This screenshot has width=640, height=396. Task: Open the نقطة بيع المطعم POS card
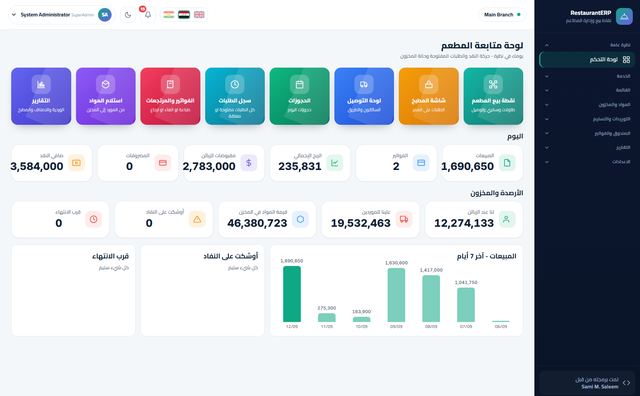493,96
